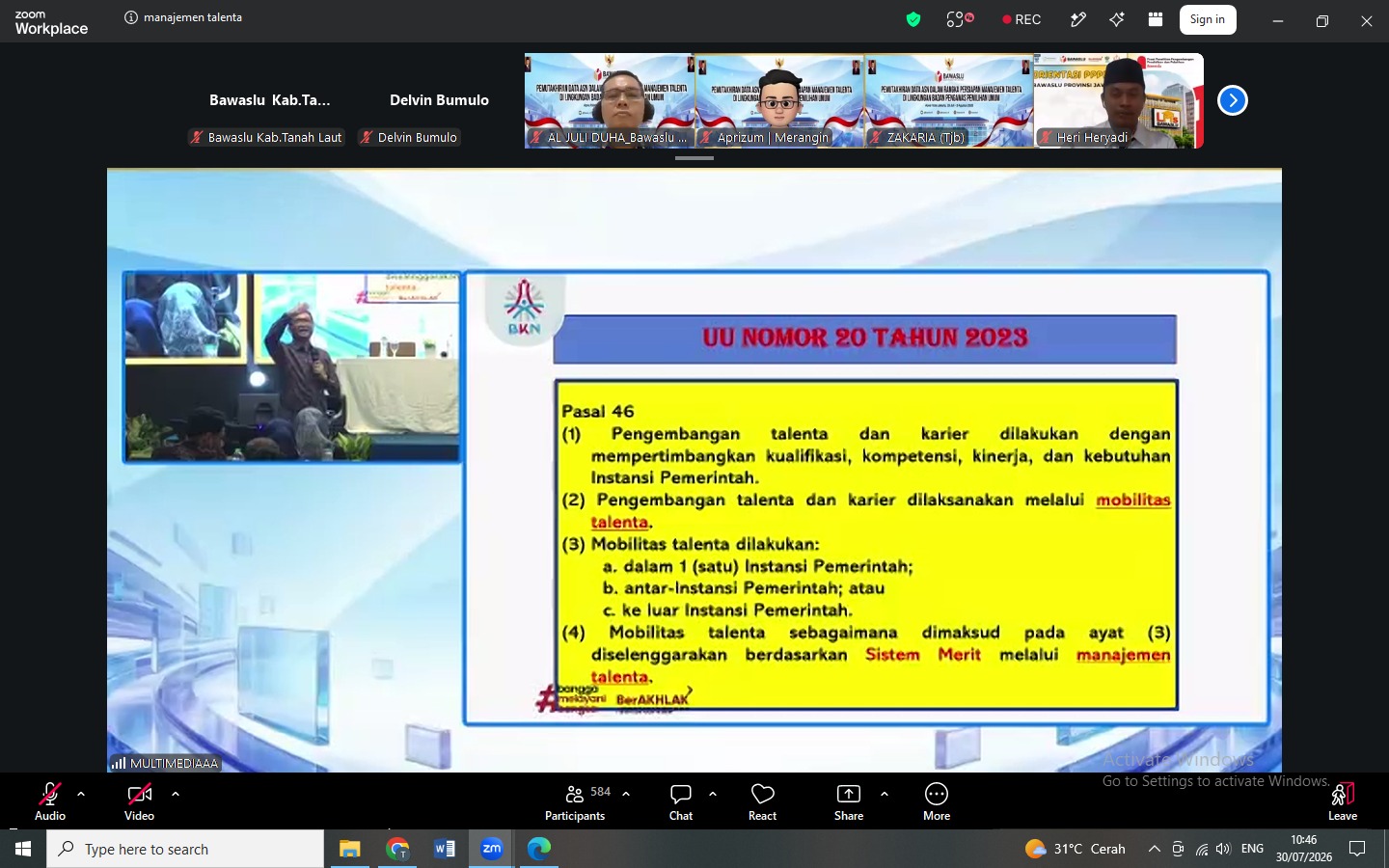This screenshot has height=868, width=1389.
Task: Open Windows Start menu
Action: pos(23,849)
